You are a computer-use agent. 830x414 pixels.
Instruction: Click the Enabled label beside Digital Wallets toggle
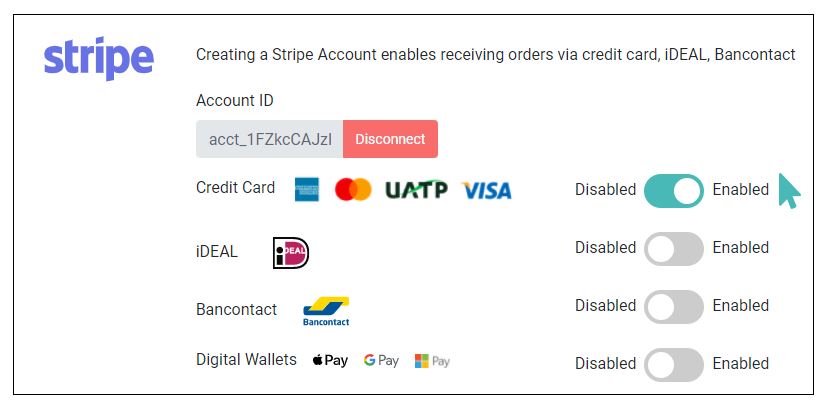(x=741, y=364)
